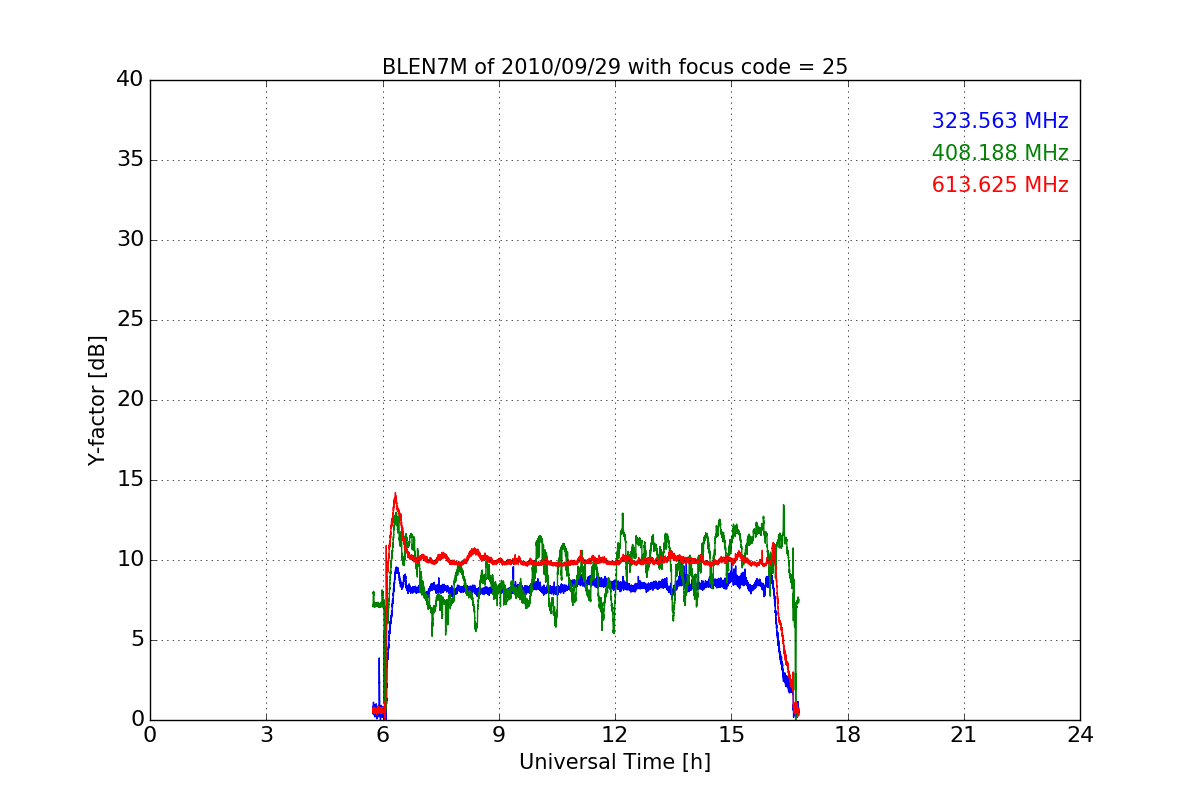Click the y-axis tick label 25
The width and height of the screenshot is (1200, 800).
point(130,320)
